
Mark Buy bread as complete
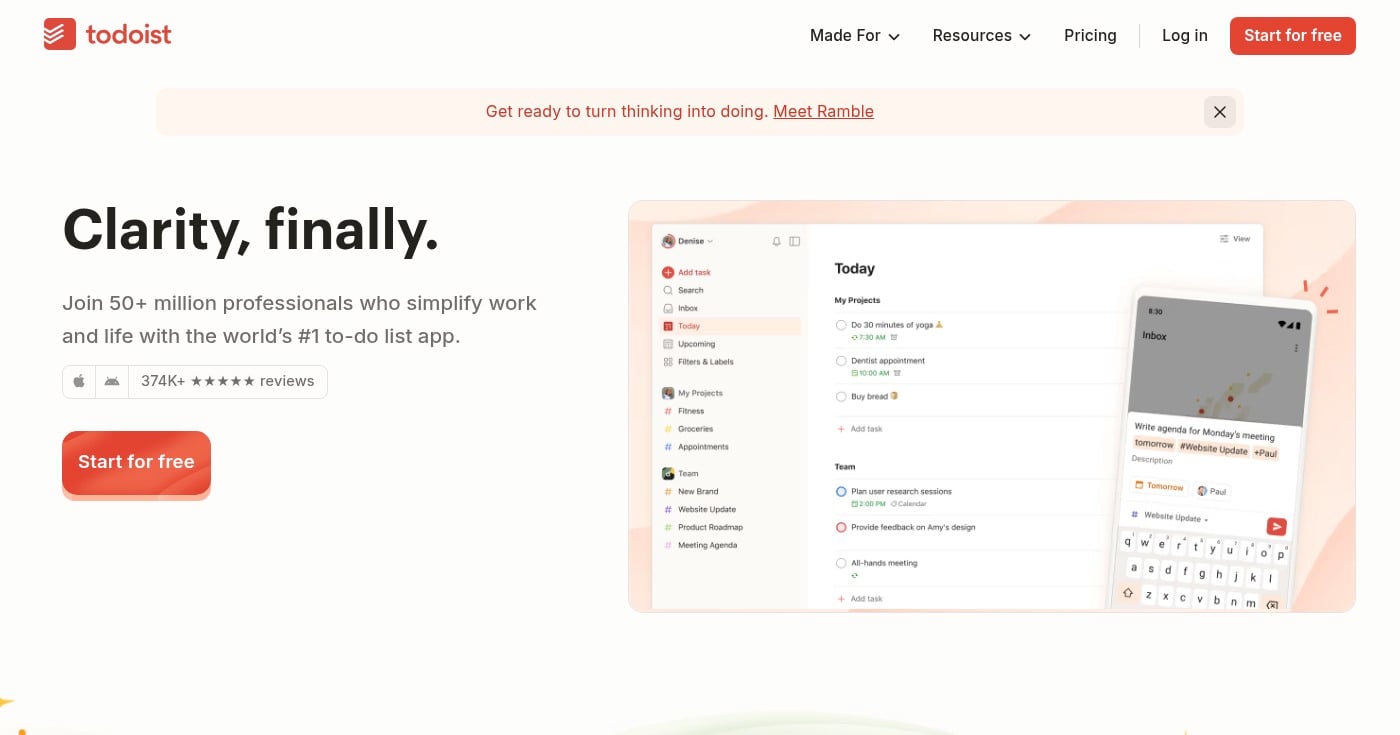(x=841, y=397)
